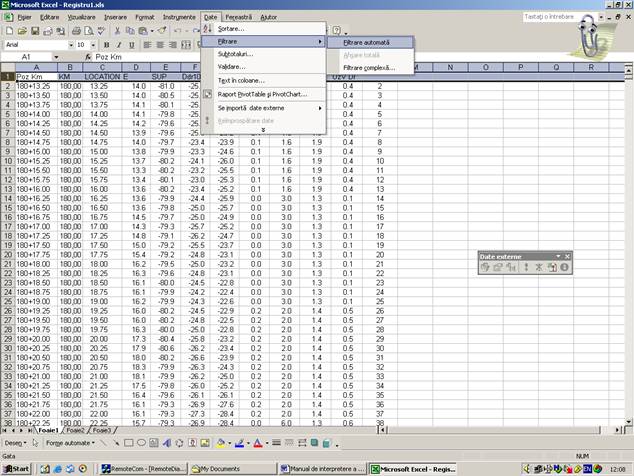Click the Help question mark icon

pos(337,31)
